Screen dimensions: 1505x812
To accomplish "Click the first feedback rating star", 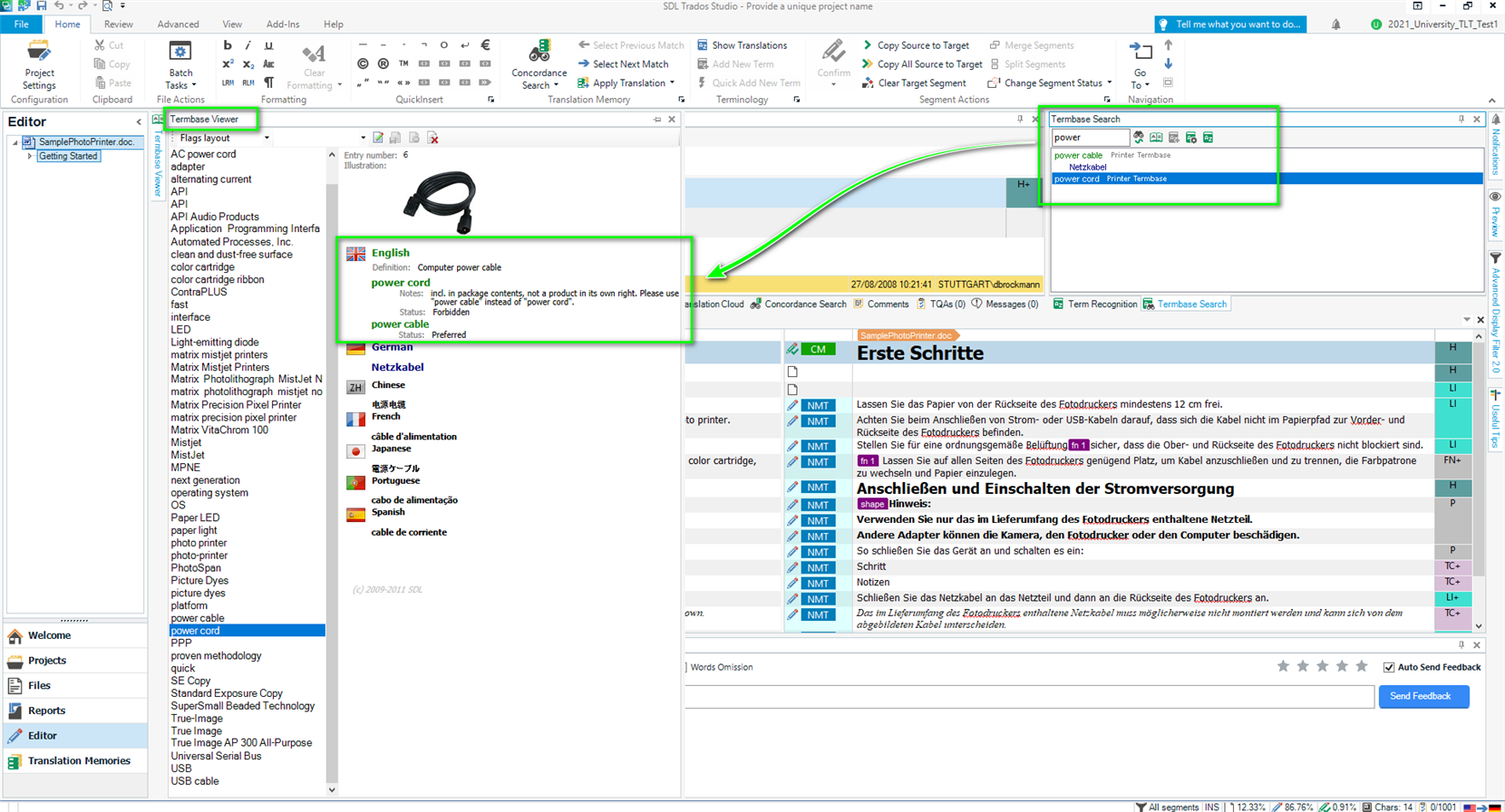I will [1283, 667].
